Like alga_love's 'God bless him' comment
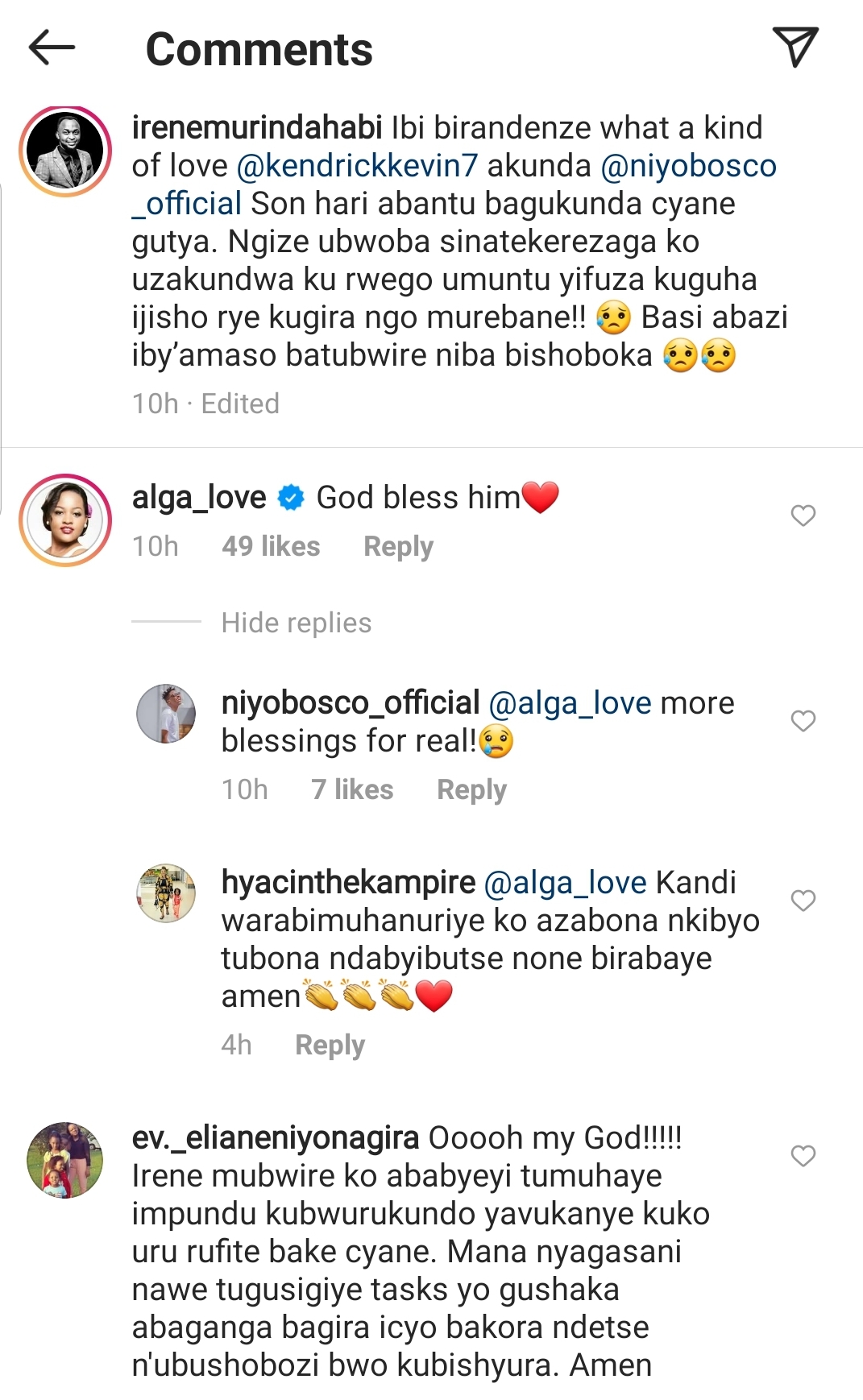The width and height of the screenshot is (863, 1400). pyautogui.click(x=803, y=516)
